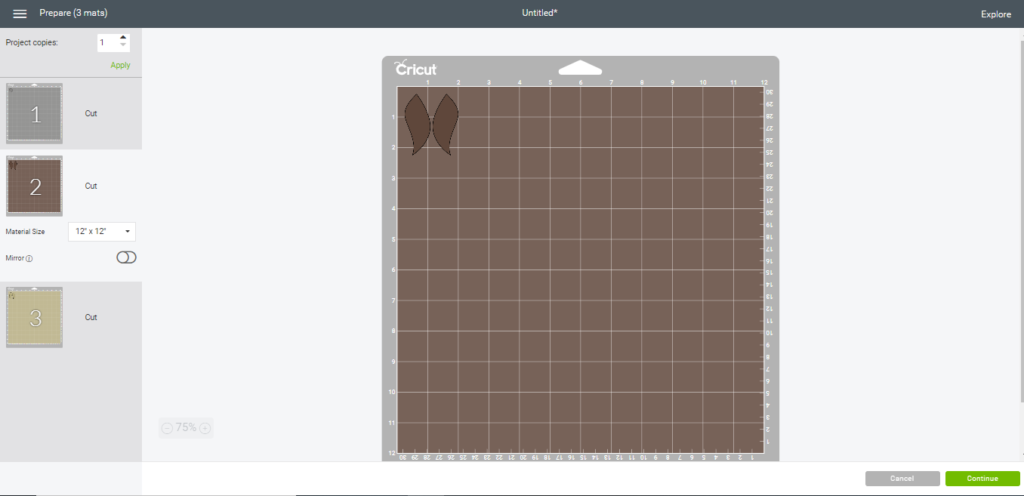
Task: Select the gray mat 1 thumbnail
Action: [35, 114]
